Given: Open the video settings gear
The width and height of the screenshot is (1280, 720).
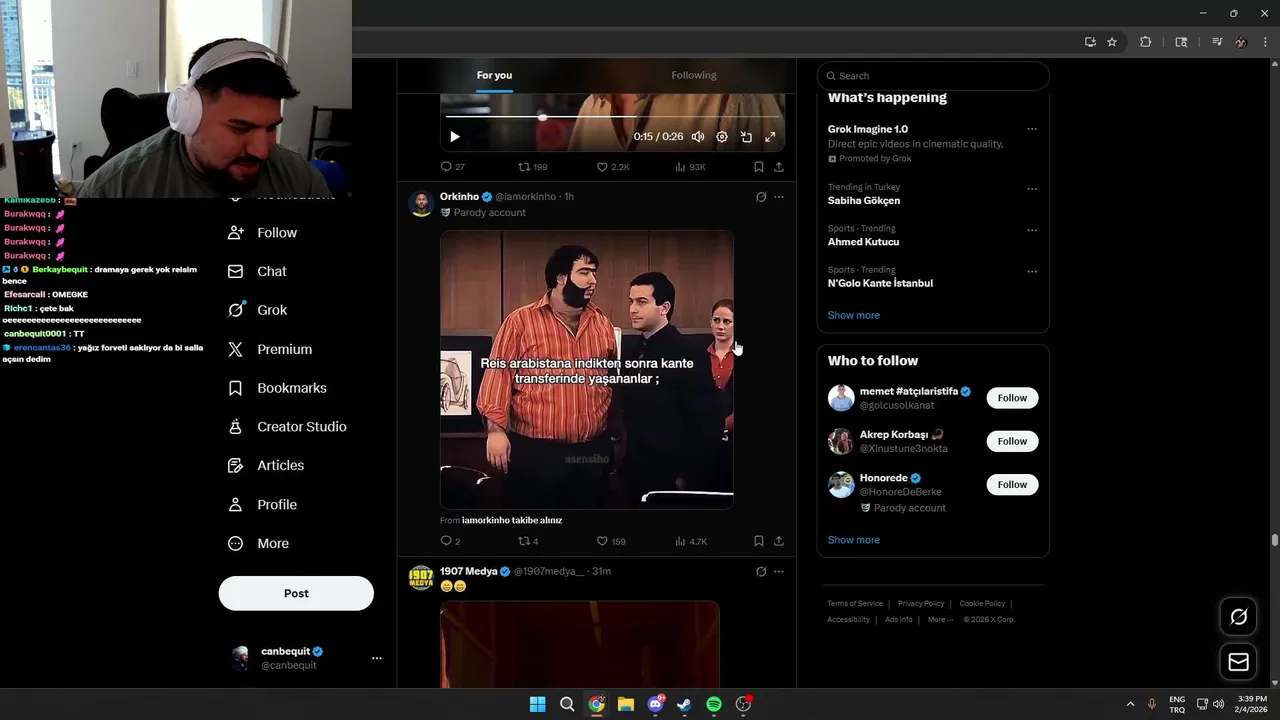Looking at the screenshot, I should [722, 137].
